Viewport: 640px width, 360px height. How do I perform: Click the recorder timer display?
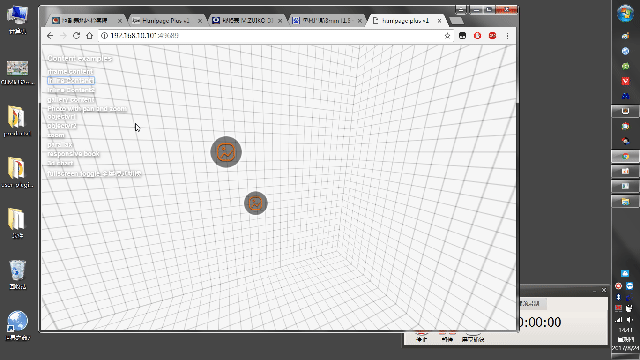pos(540,322)
